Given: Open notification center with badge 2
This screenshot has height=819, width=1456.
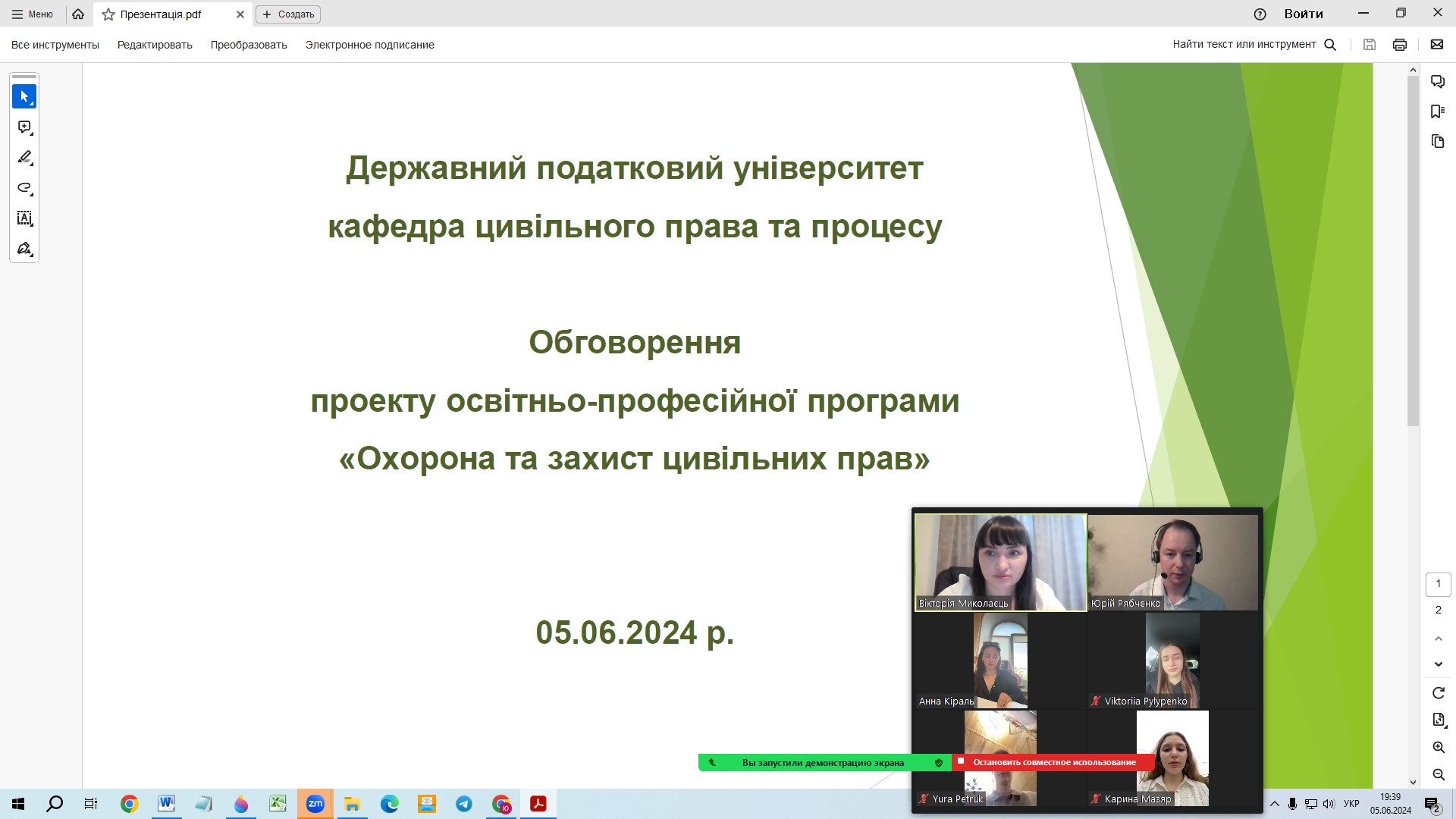Looking at the screenshot, I should [x=1432, y=805].
